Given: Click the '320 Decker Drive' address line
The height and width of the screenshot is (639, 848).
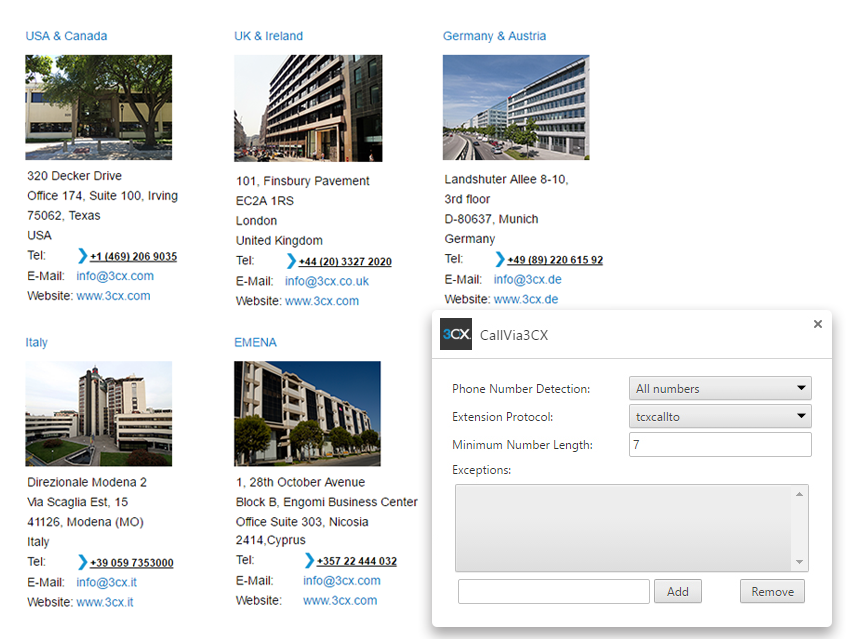Looking at the screenshot, I should 75,176.
